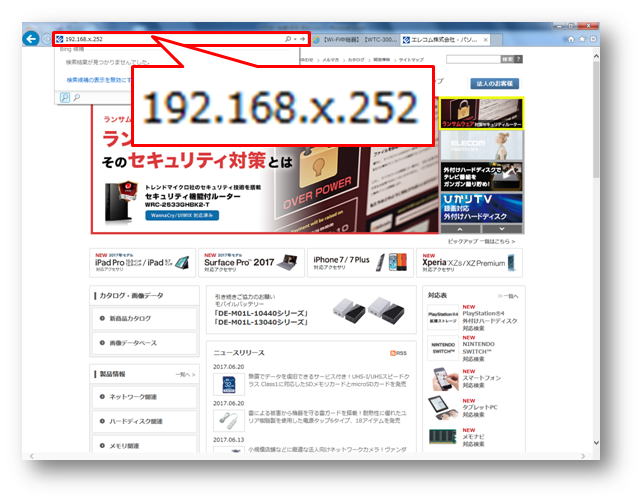The height and width of the screenshot is (502, 642).
Task: Click the horizontal scrollbar right arrow
Action: [583, 456]
